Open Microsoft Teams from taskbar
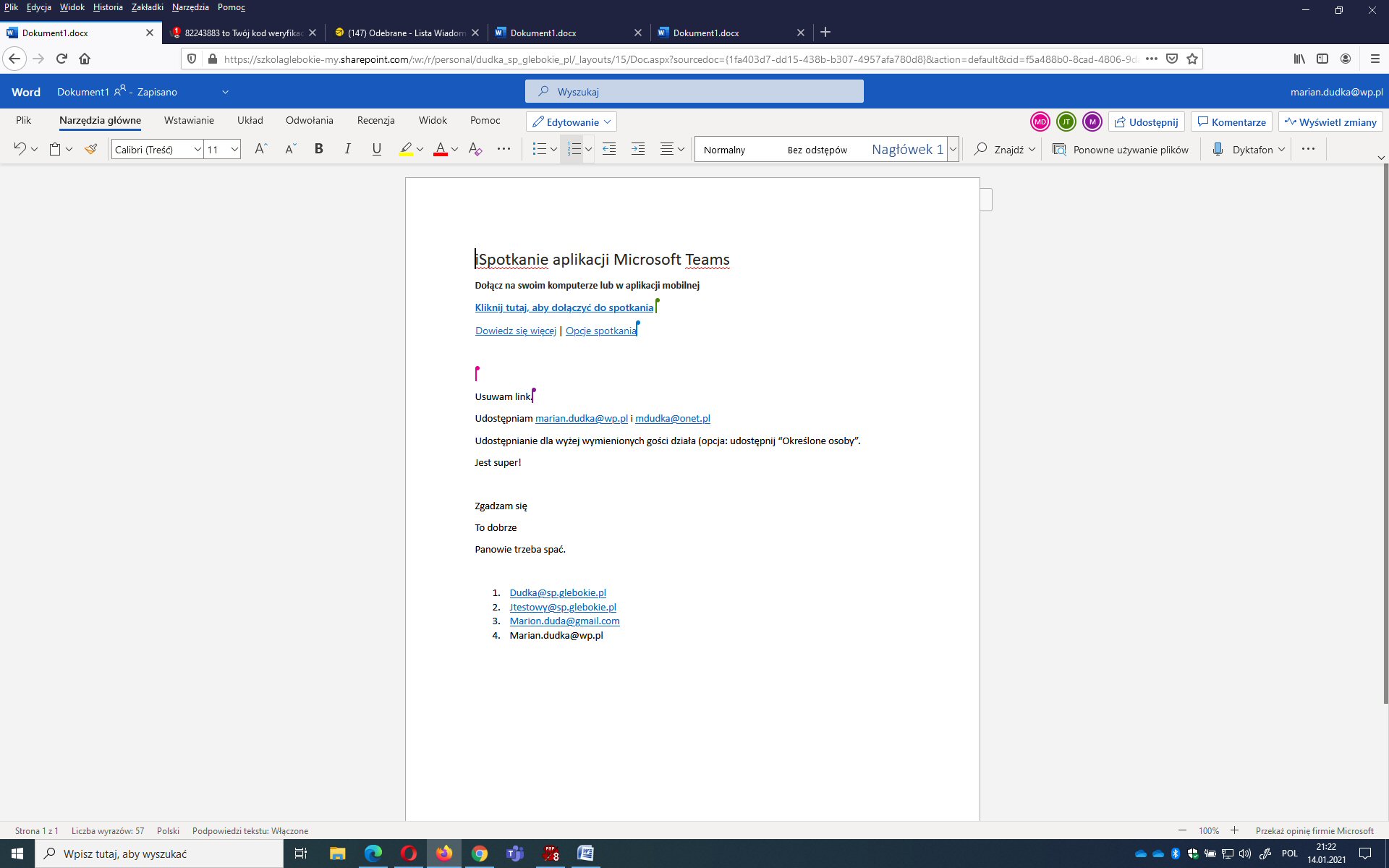The height and width of the screenshot is (868, 1389). point(515,854)
